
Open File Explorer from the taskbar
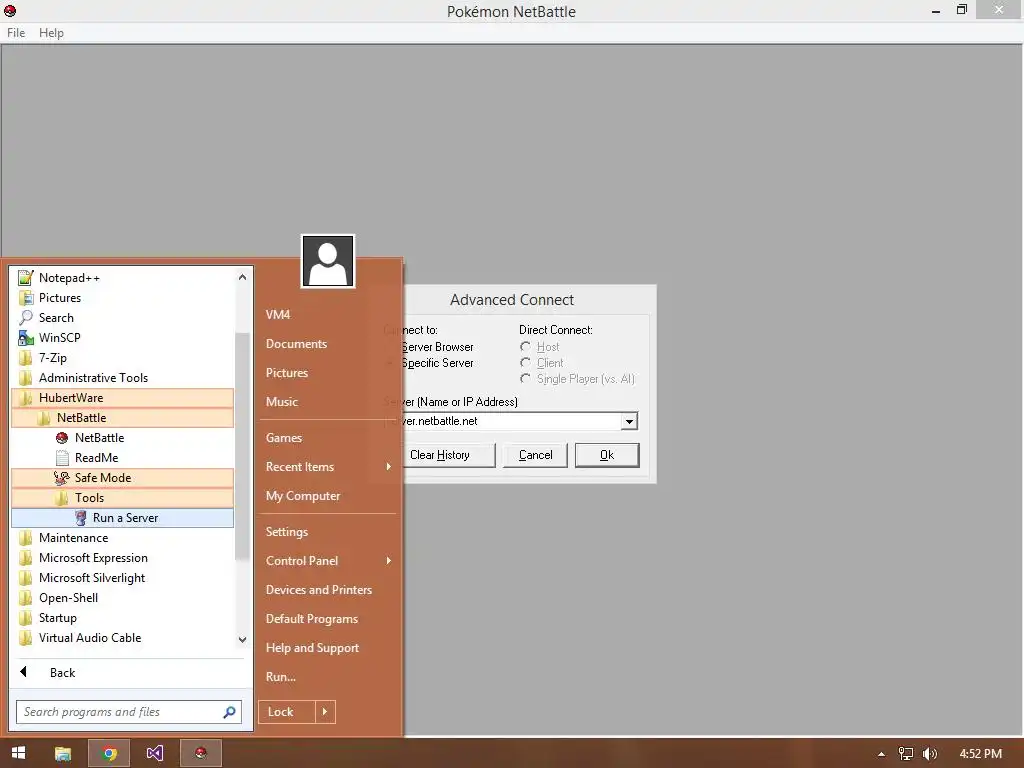coord(63,754)
